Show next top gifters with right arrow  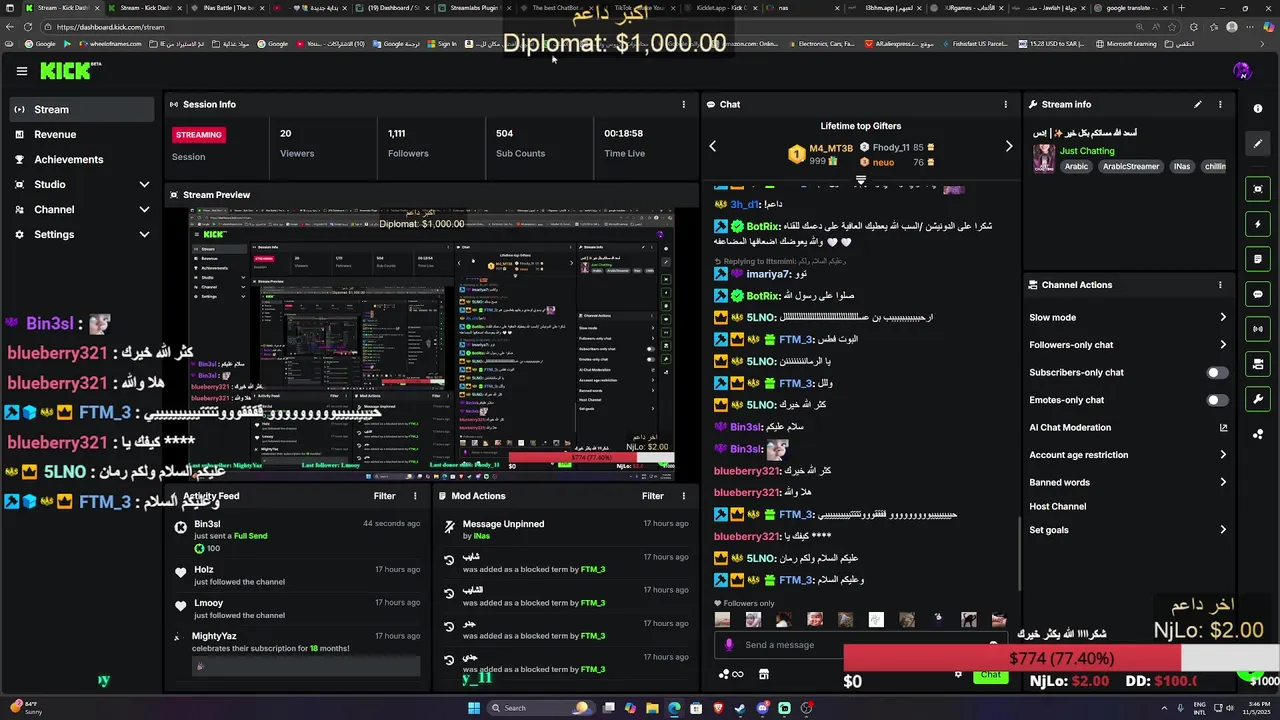tap(1009, 146)
